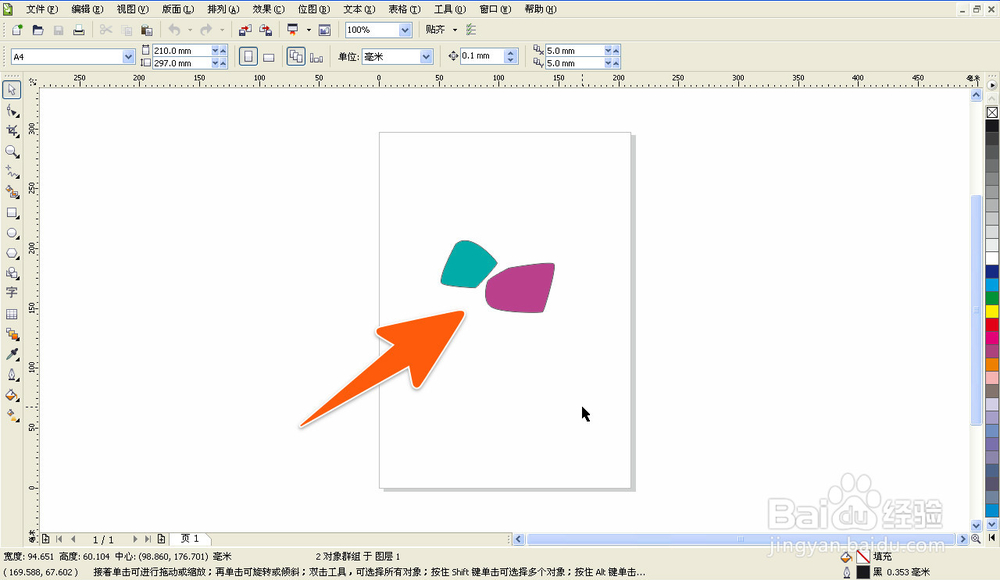
Task: Select the purple shape on the page
Action: [520, 288]
